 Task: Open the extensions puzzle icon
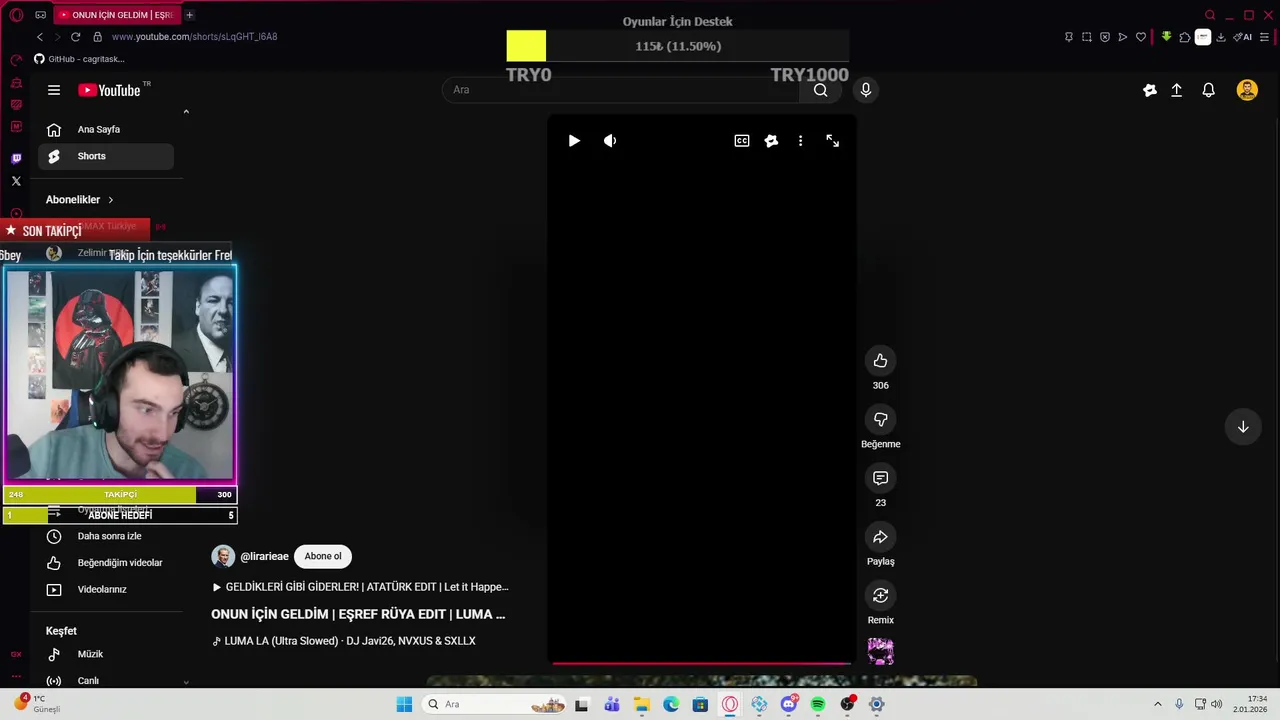pyautogui.click(x=1185, y=37)
